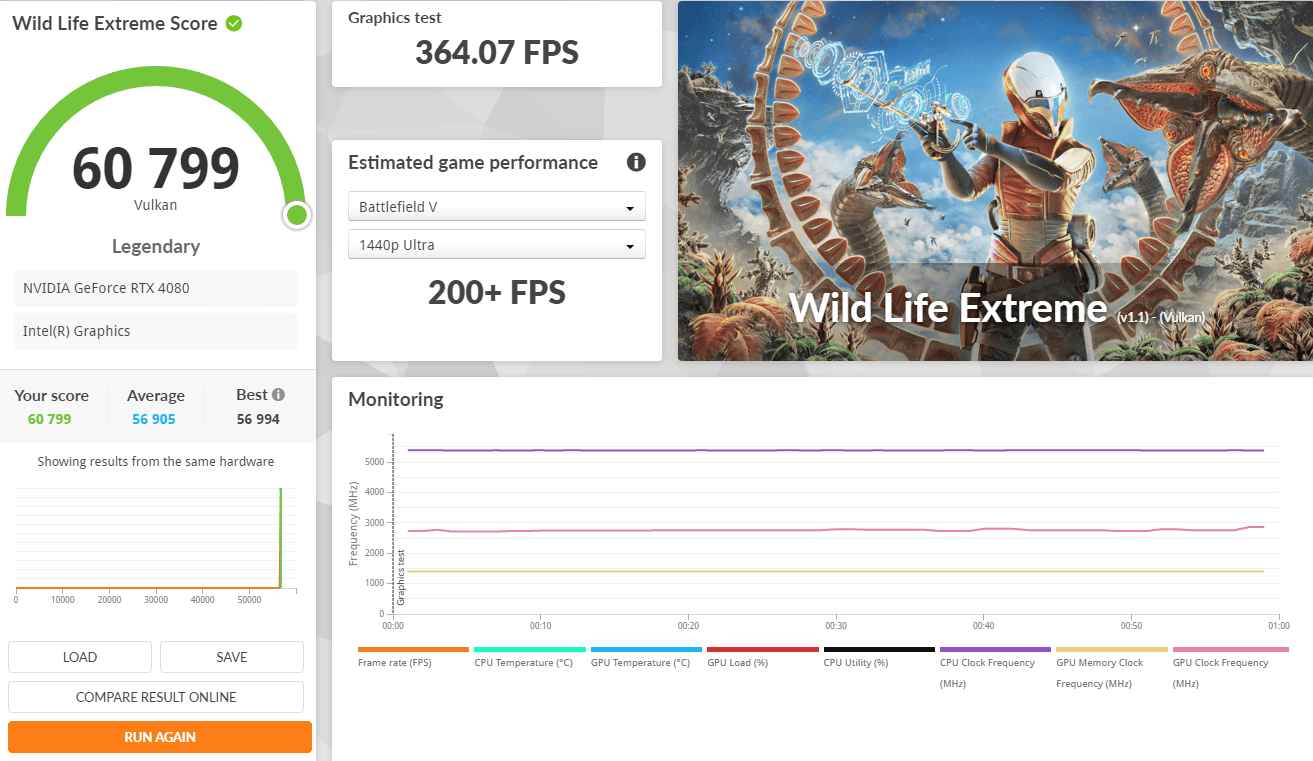The width and height of the screenshot is (1313, 761).
Task: Click the Graphics test marker in monitoring chart
Action: coord(401,578)
